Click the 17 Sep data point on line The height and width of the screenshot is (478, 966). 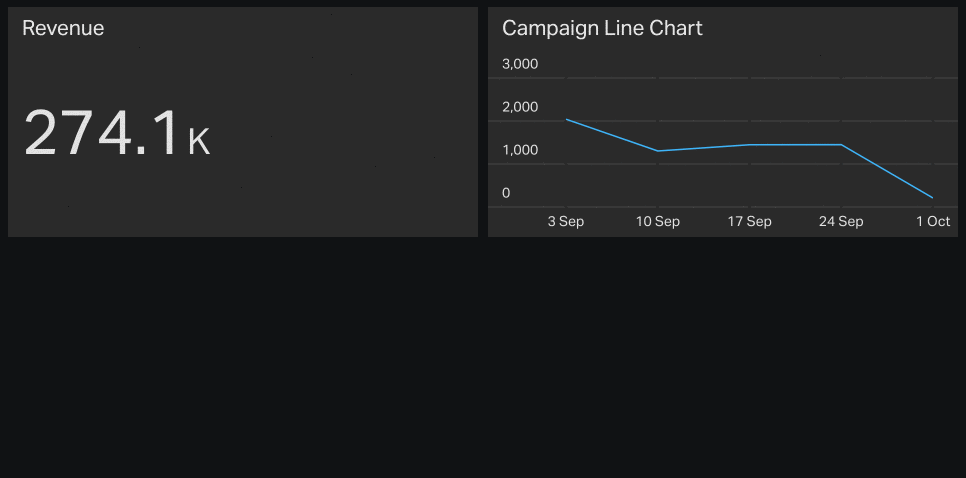pyautogui.click(x=750, y=145)
